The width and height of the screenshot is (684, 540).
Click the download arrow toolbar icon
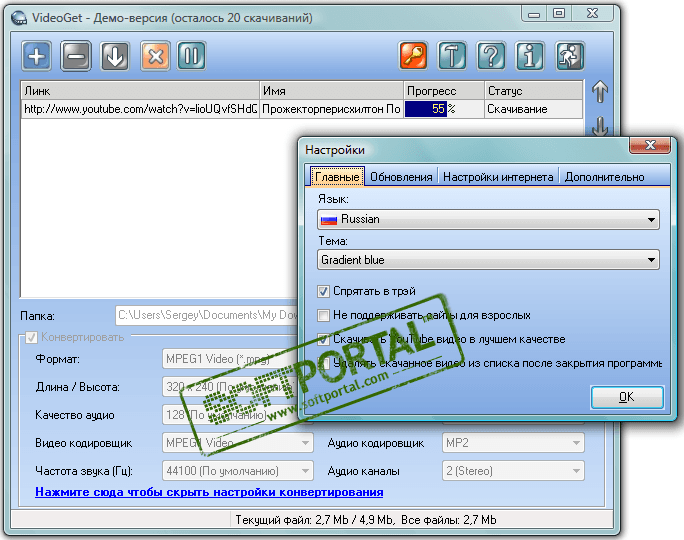pos(115,56)
